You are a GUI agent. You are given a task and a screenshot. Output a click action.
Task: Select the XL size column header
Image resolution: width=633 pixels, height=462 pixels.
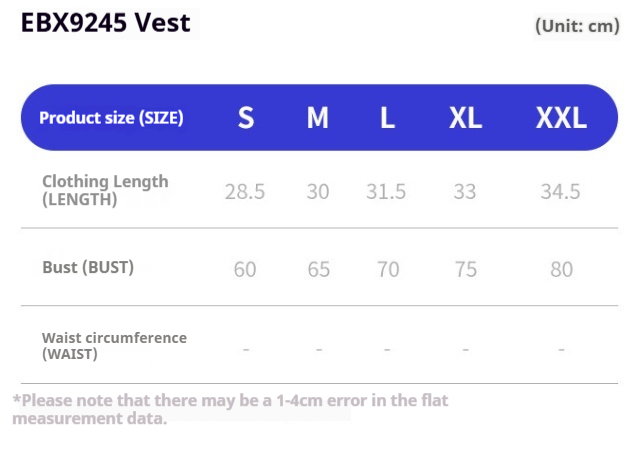coord(465,118)
